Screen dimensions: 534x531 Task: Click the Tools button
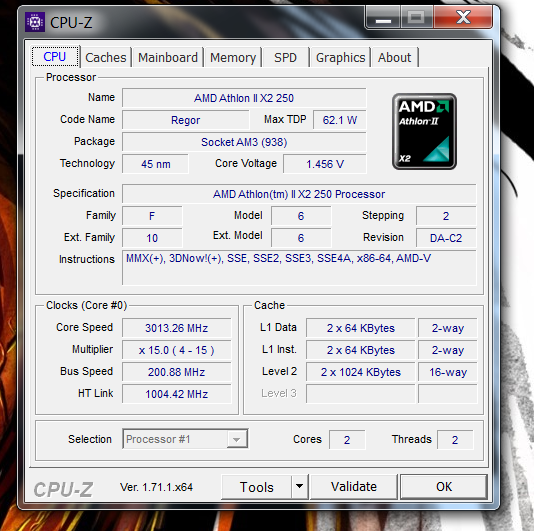(256, 487)
